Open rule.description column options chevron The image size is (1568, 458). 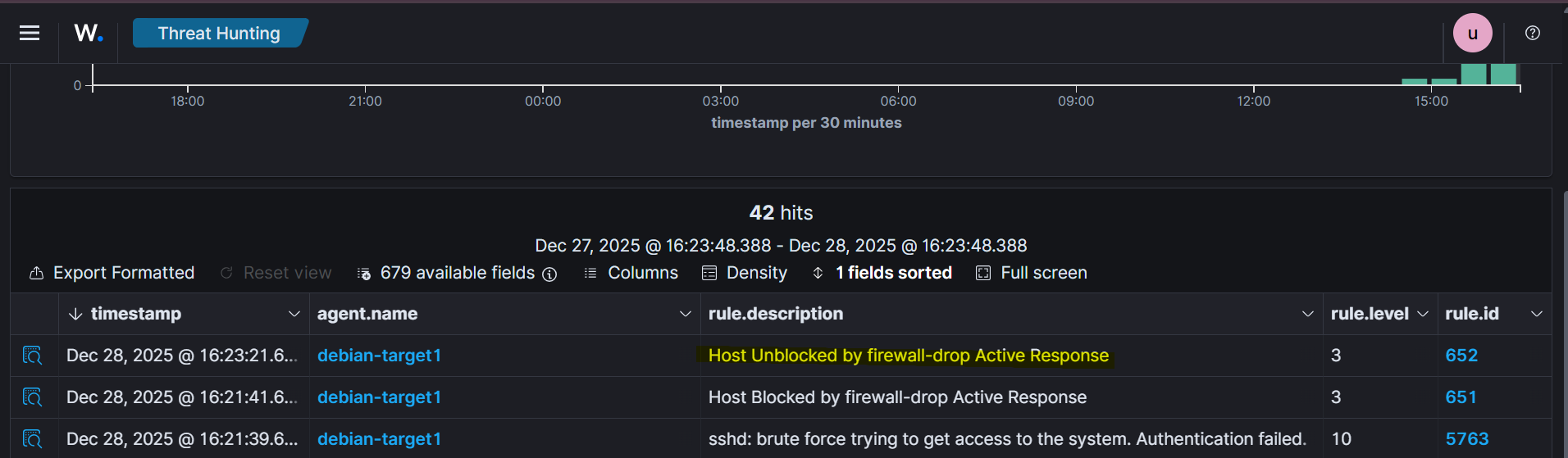[1307, 314]
